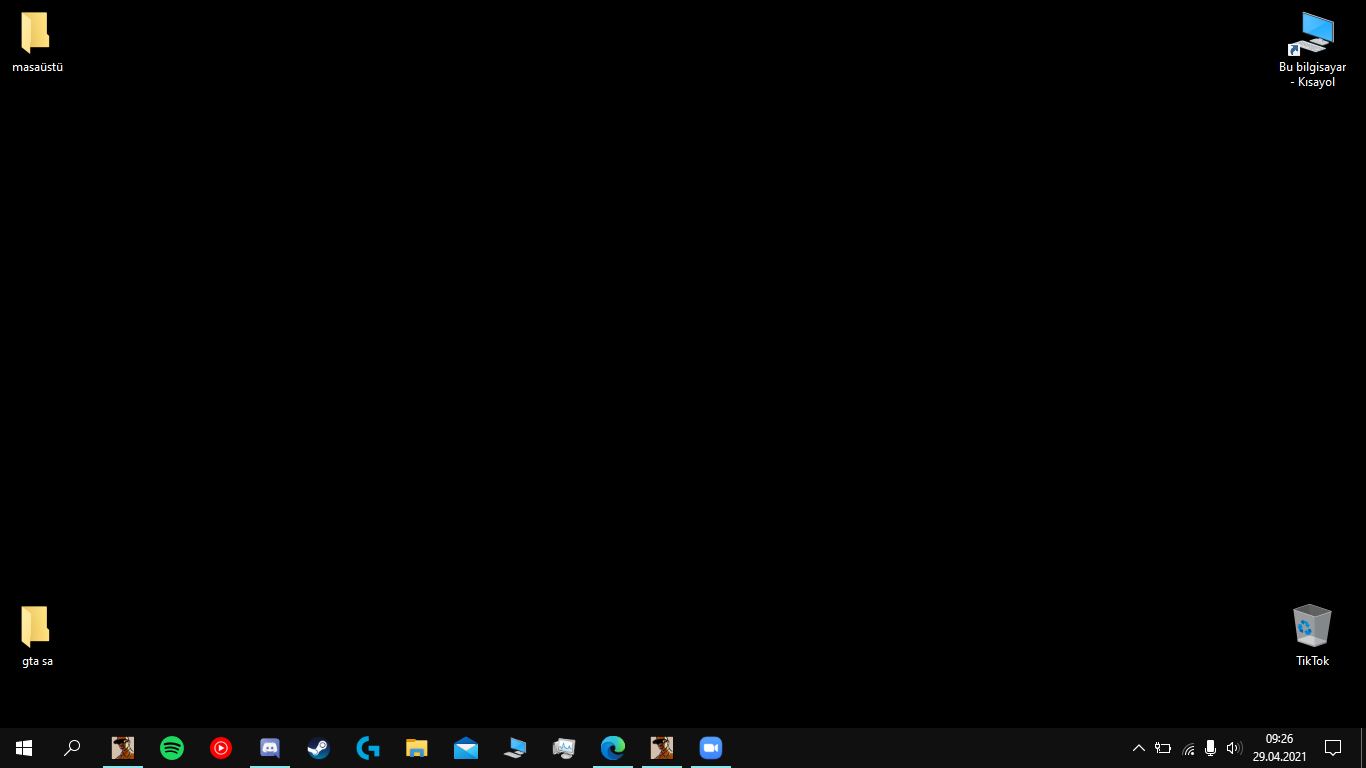
Task: Select the TikTok recycle bin icon
Action: [x=1312, y=636]
